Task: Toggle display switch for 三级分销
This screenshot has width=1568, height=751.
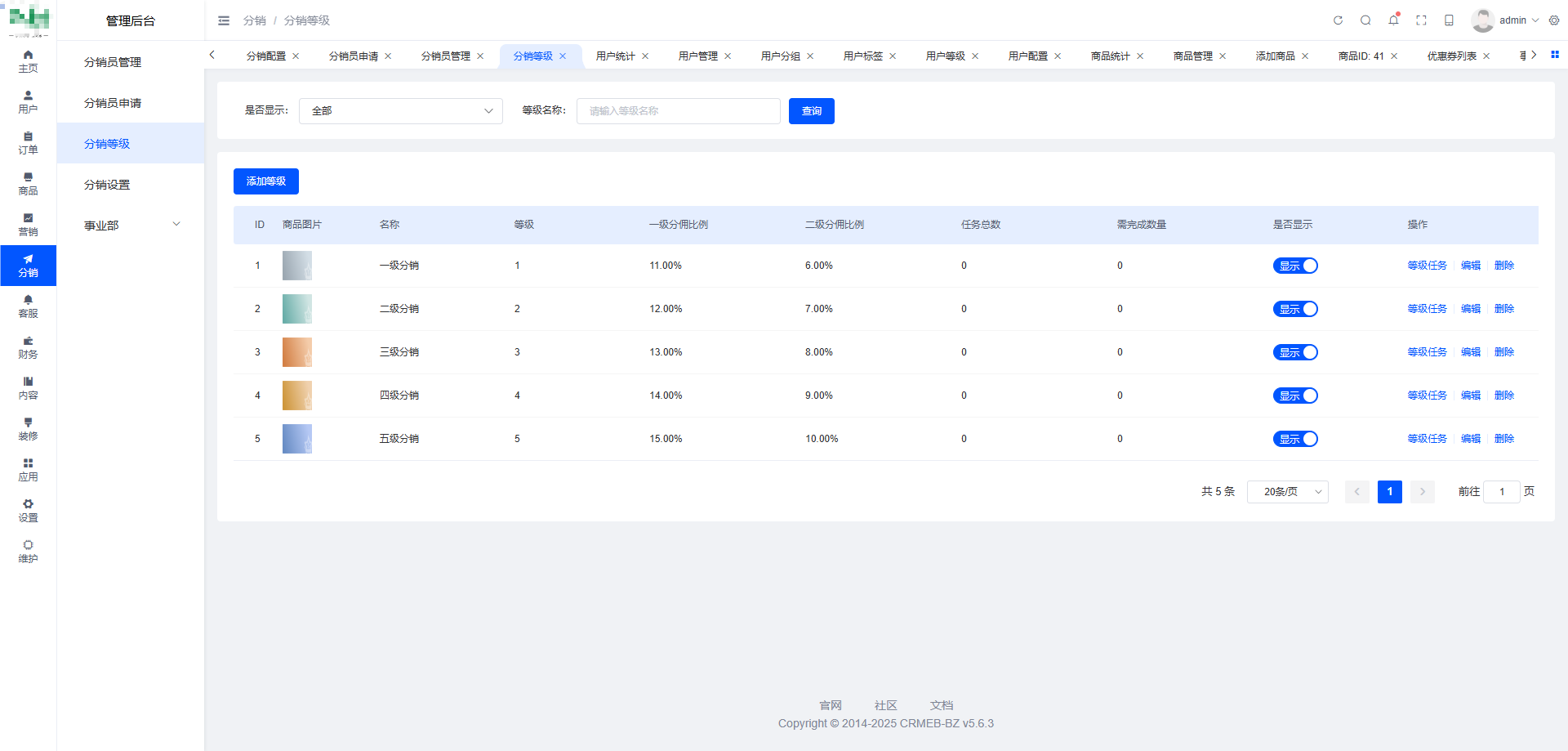Action: click(1295, 352)
